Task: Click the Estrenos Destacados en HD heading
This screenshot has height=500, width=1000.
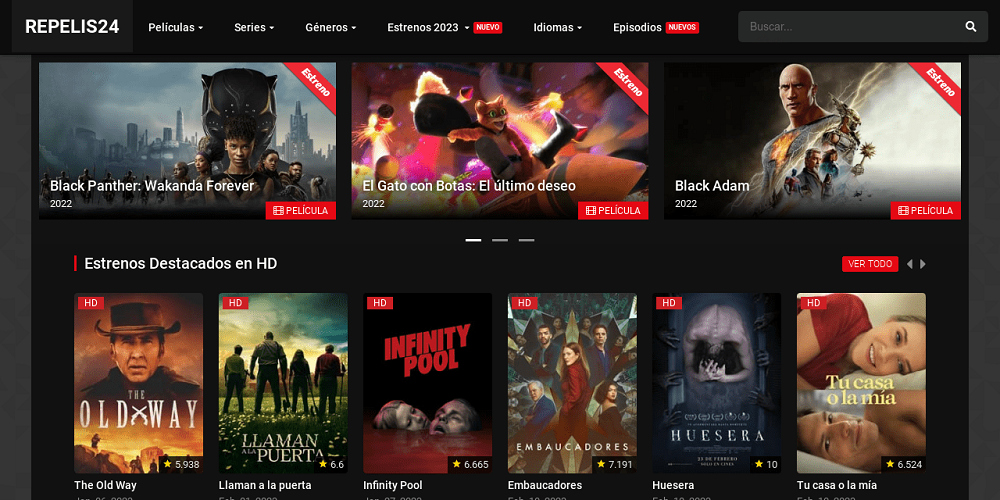Action: pyautogui.click(x=180, y=263)
